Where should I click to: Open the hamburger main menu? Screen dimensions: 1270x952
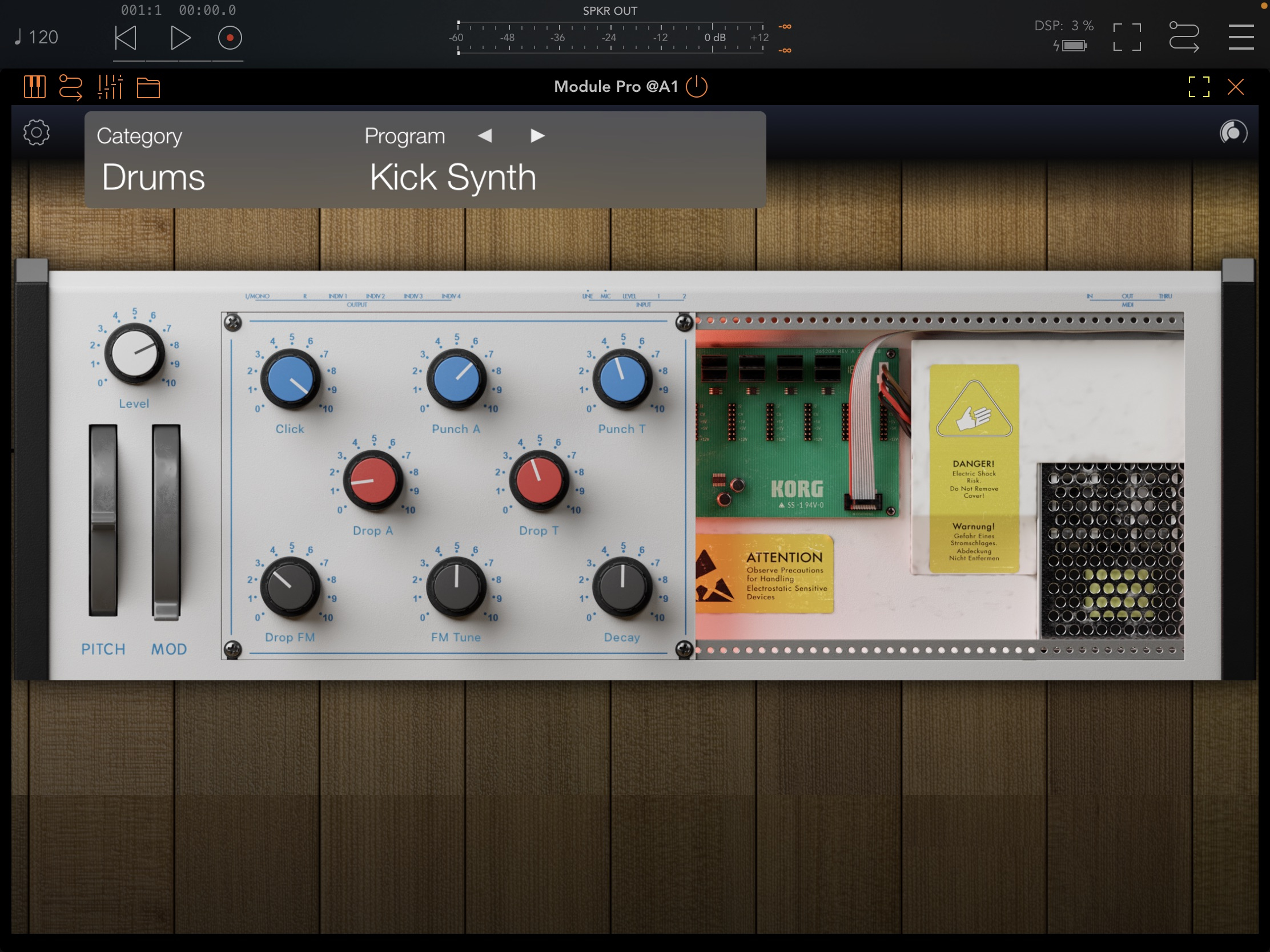[1241, 37]
